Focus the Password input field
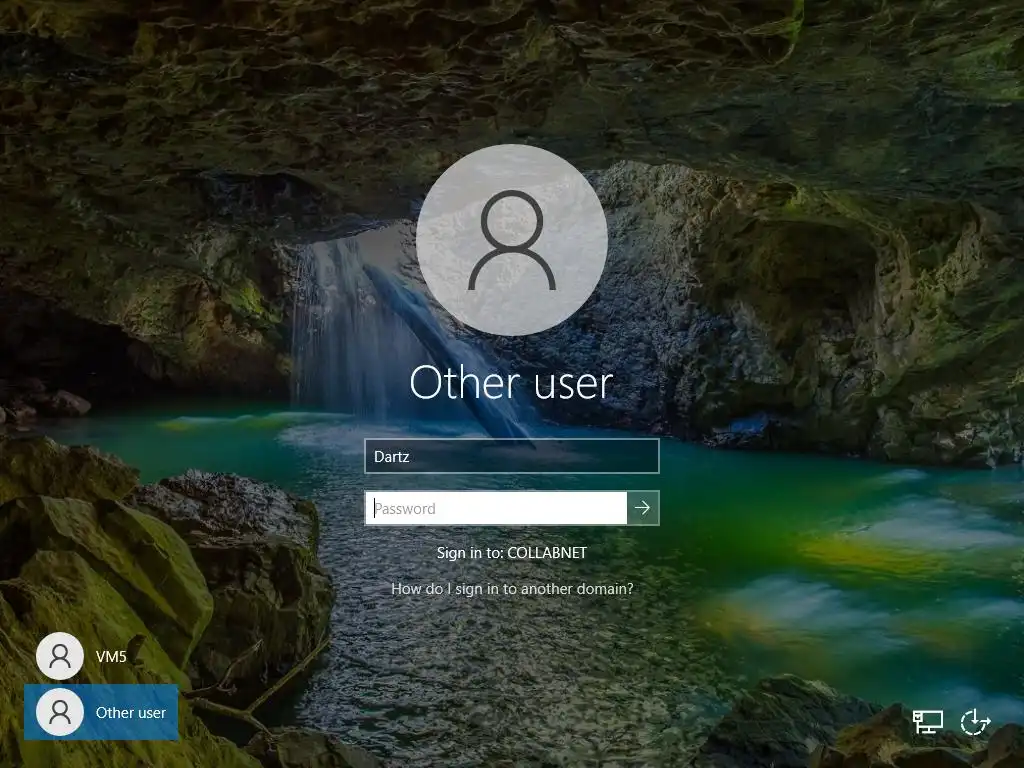This screenshot has width=1024, height=768. (496, 508)
